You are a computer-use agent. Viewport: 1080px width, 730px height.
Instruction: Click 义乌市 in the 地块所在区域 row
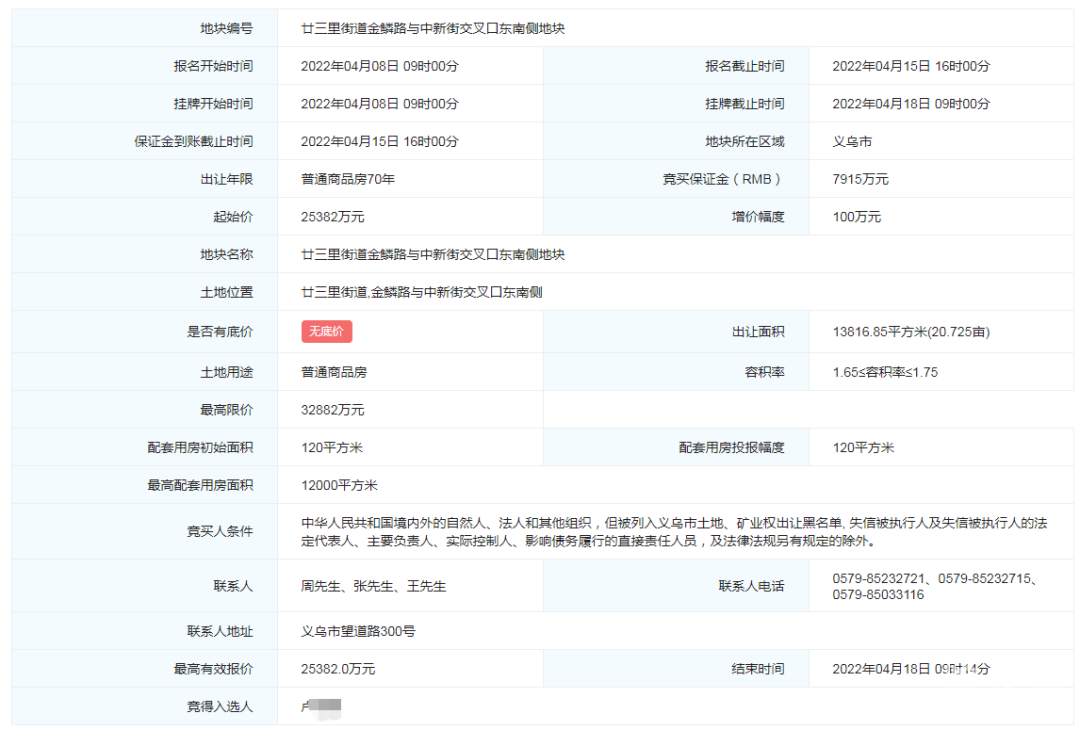point(852,142)
